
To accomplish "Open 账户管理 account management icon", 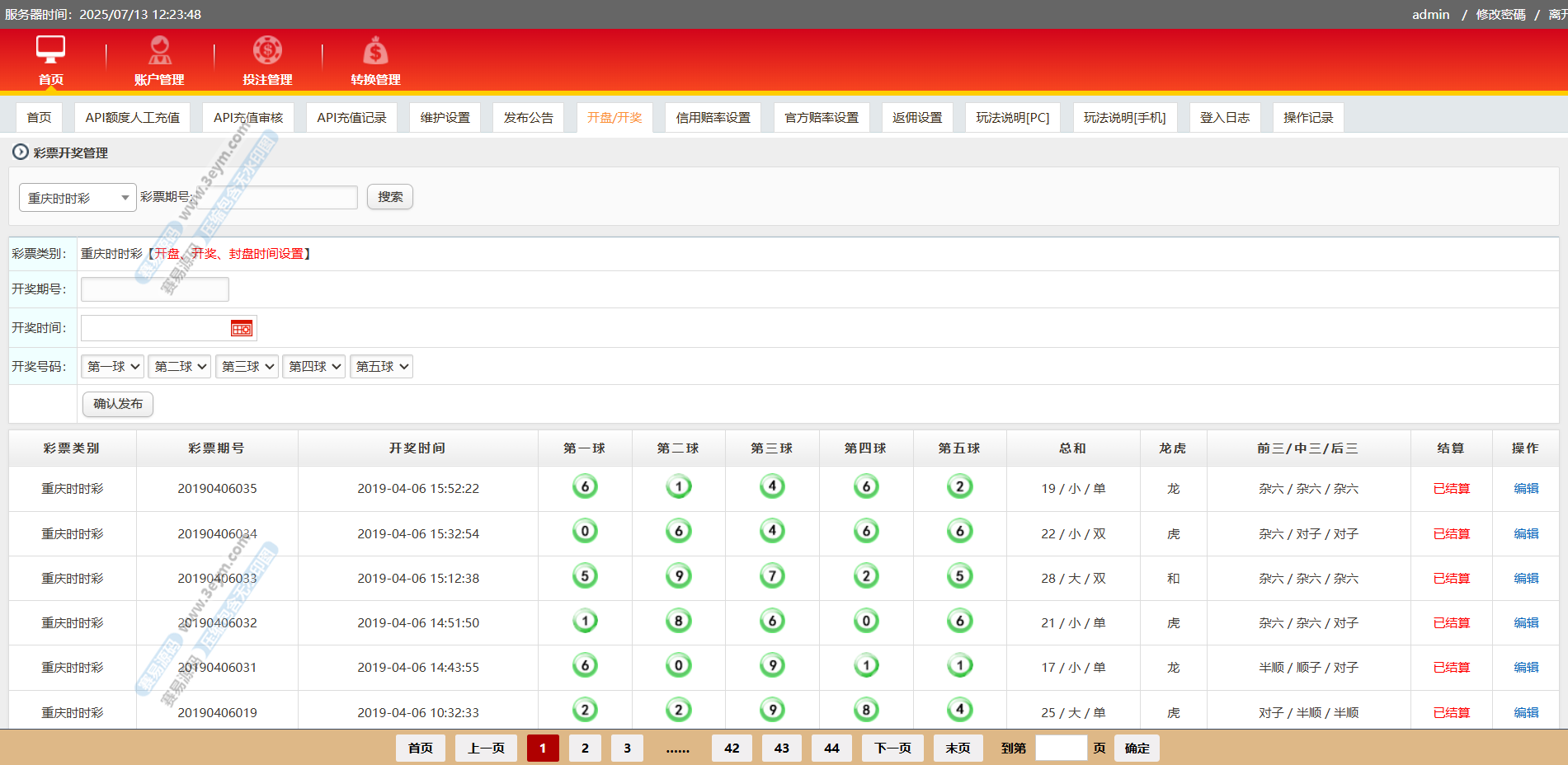I will [159, 50].
